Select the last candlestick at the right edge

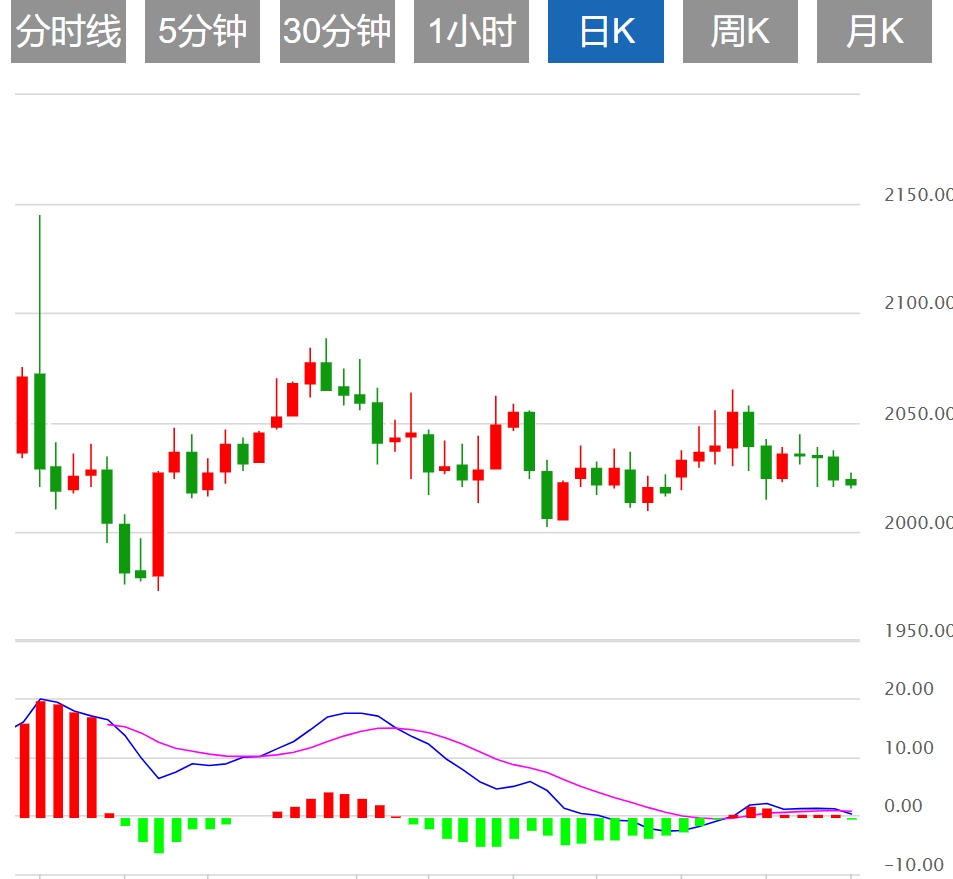(x=851, y=482)
